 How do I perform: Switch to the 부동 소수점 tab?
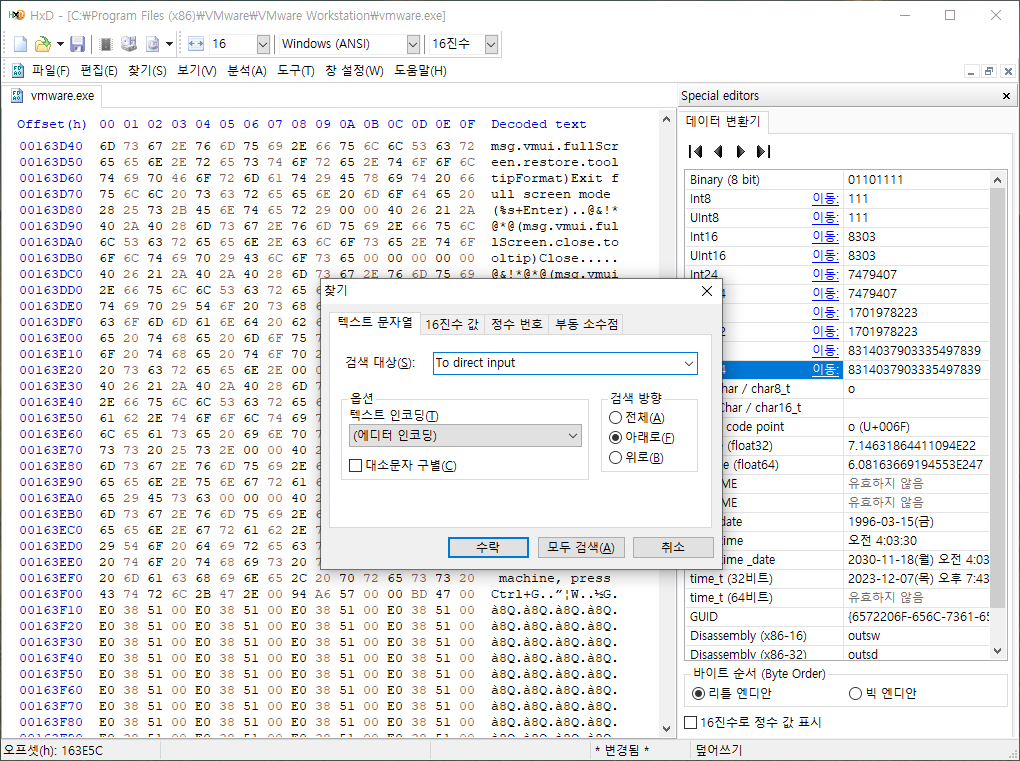click(x=586, y=324)
